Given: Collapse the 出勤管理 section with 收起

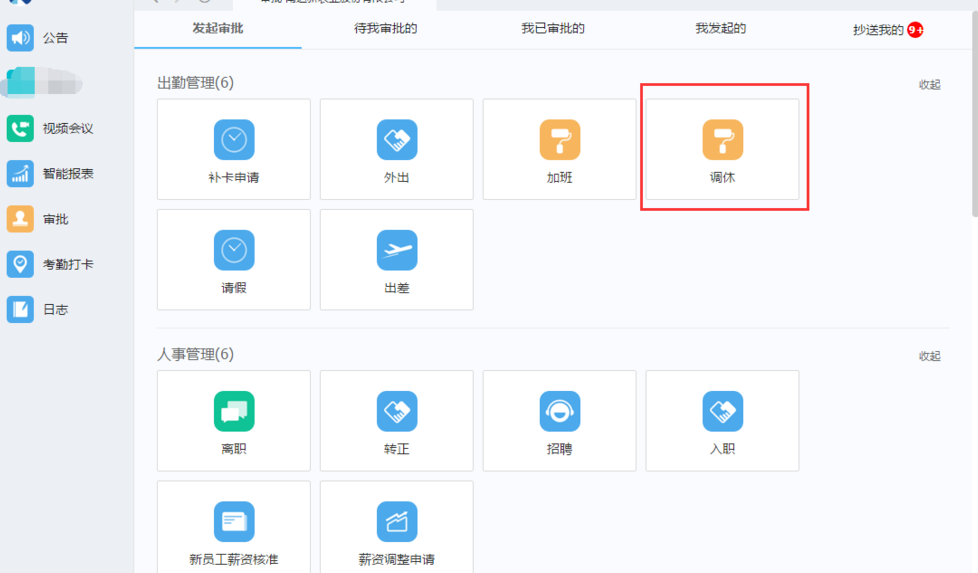Looking at the screenshot, I should pos(929,85).
